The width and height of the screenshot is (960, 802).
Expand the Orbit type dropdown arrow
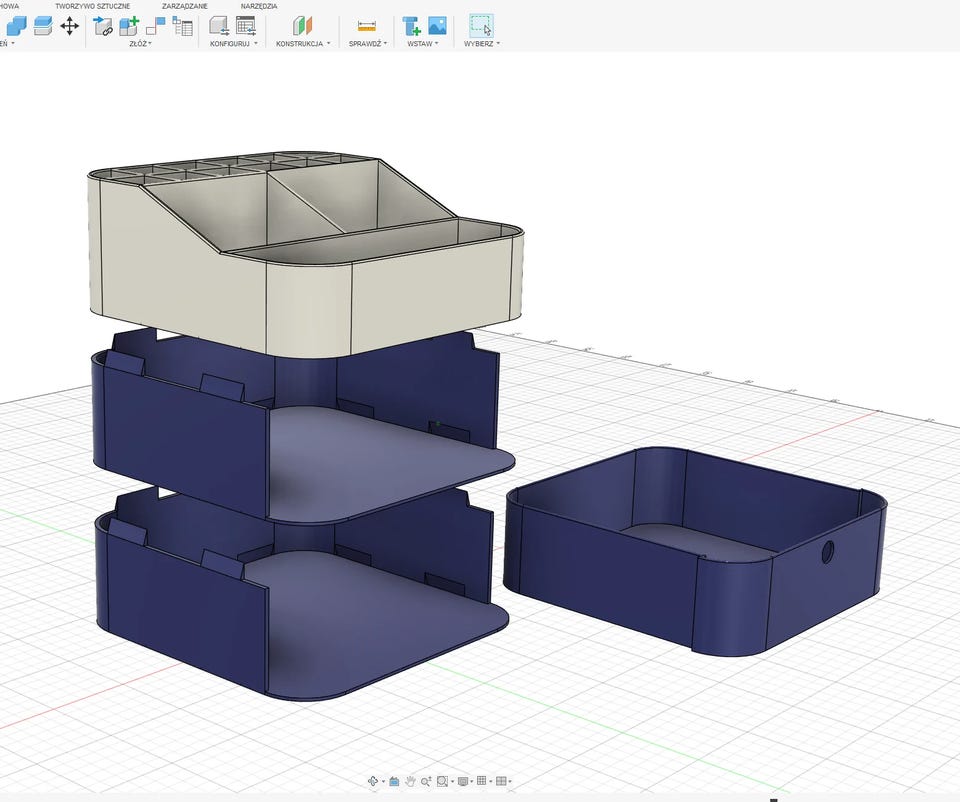[383, 782]
